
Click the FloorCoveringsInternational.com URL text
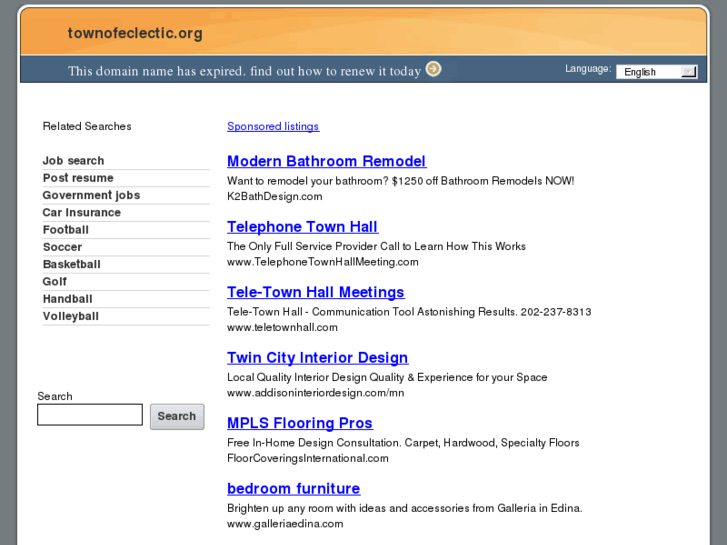pos(308,458)
